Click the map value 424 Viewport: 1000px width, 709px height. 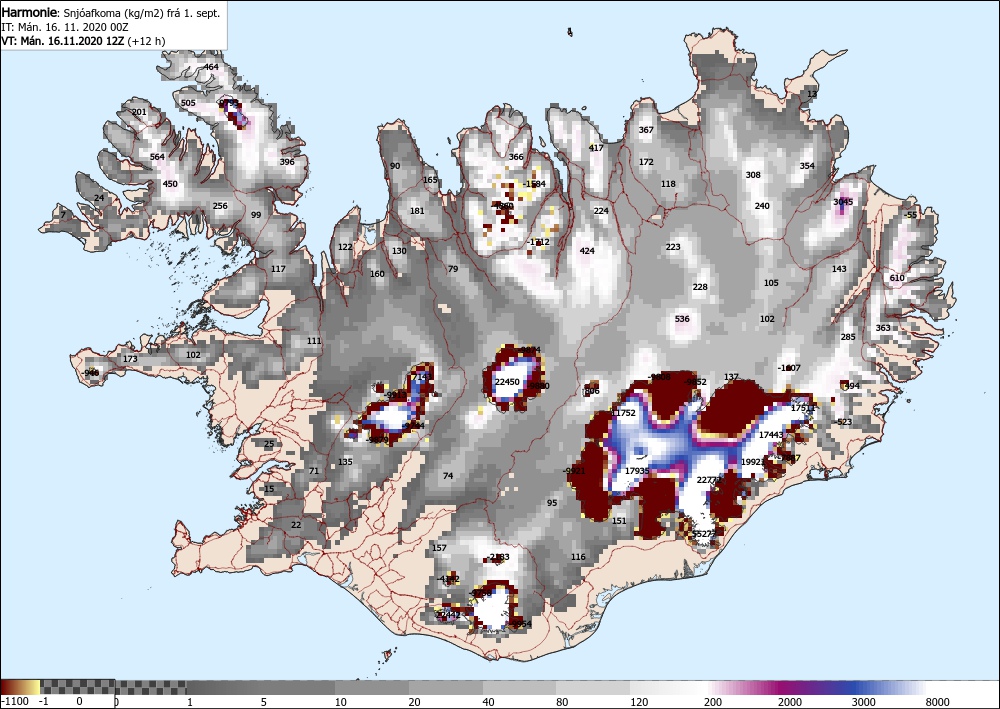pos(587,251)
